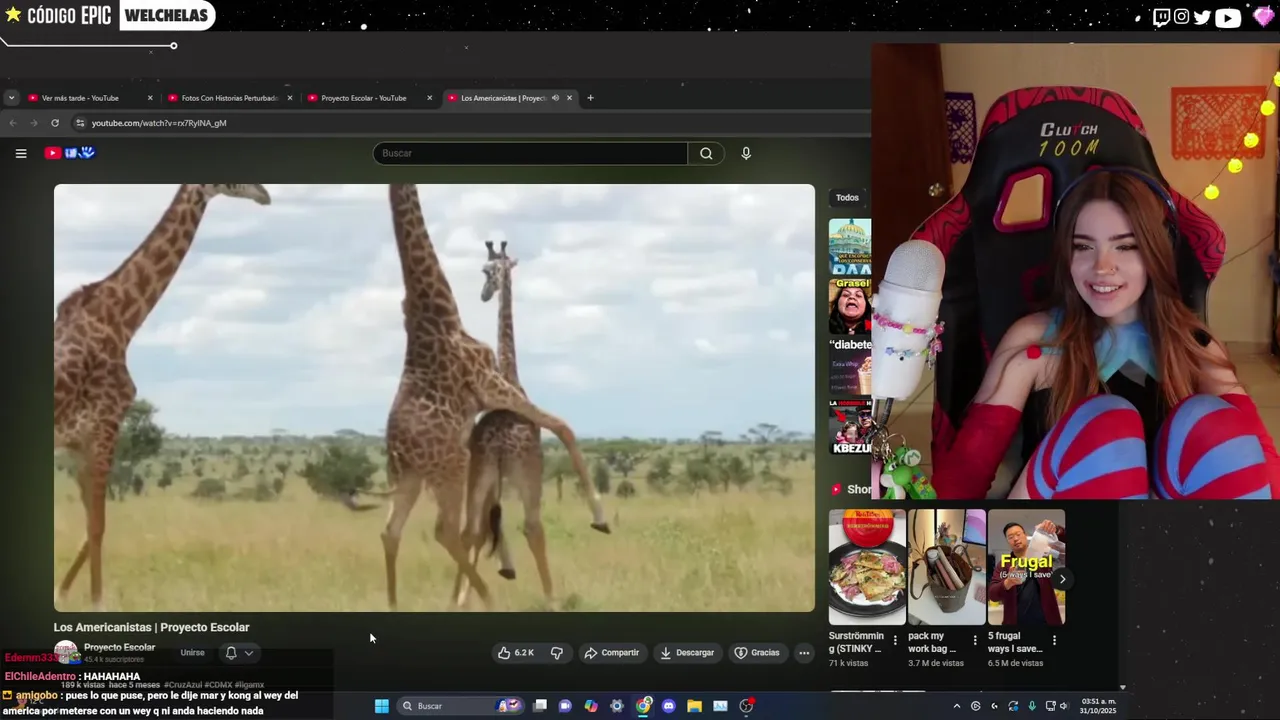1280x720 pixels.
Task: Start a voice search with the microphone
Action: 746,153
